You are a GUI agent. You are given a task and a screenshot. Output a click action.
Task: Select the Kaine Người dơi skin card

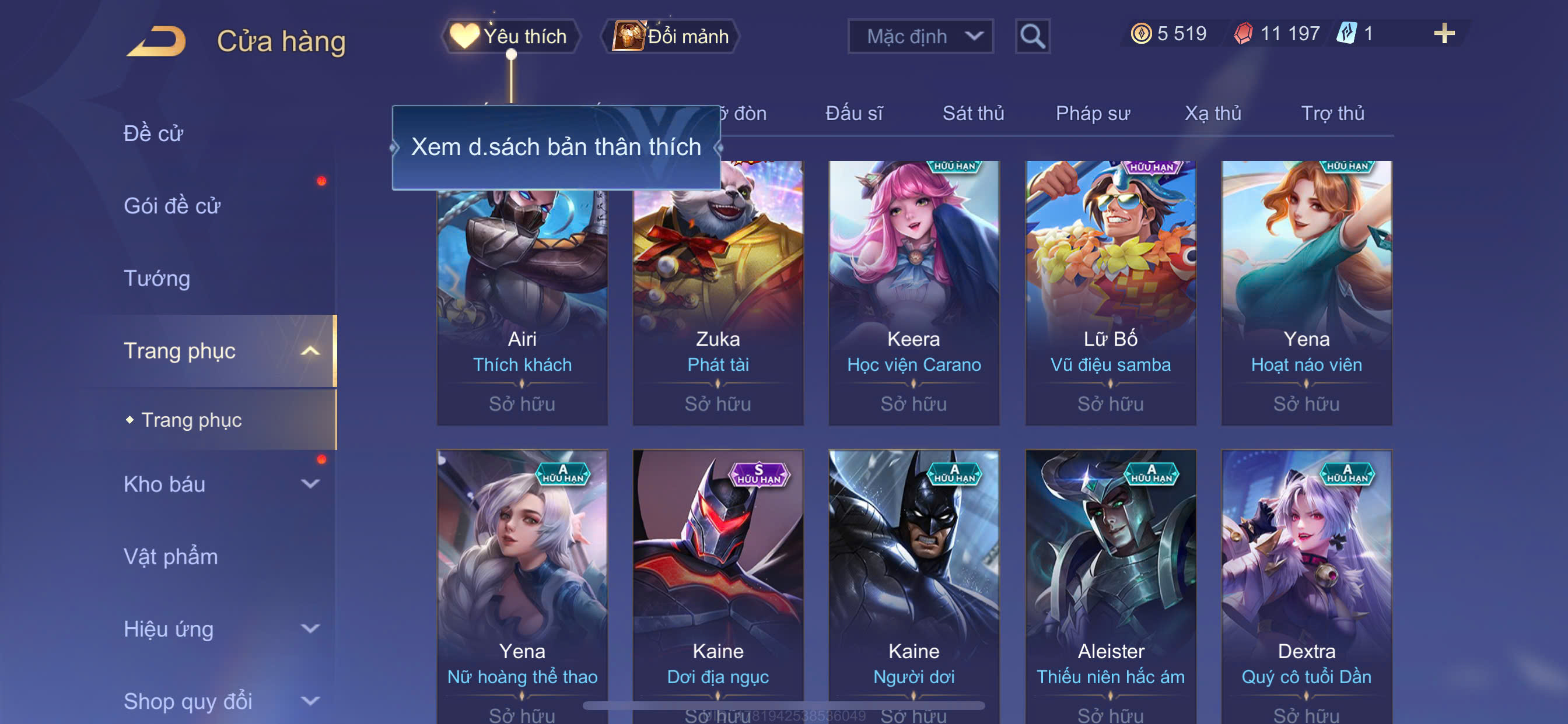click(914, 586)
